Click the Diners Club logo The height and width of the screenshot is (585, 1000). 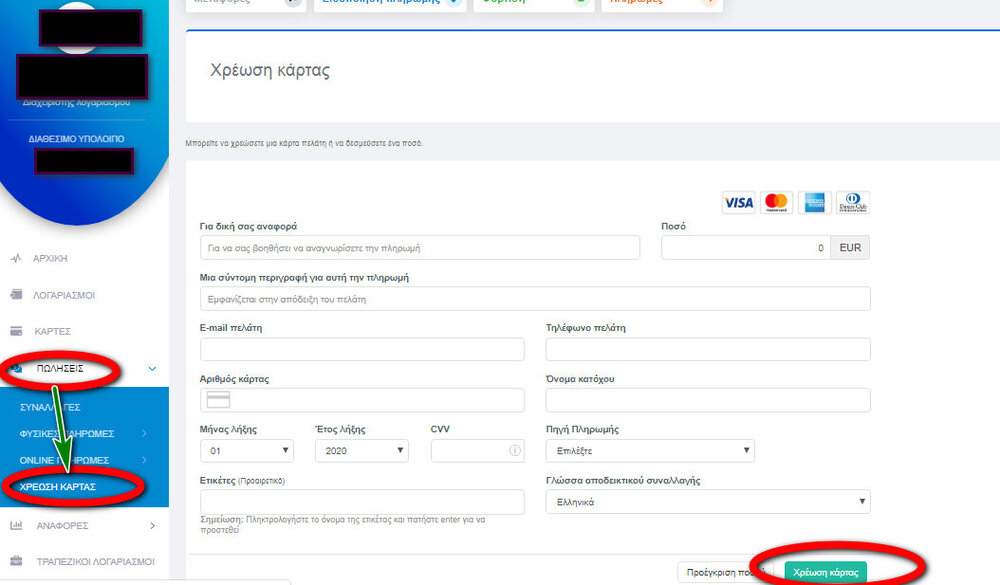[852, 202]
